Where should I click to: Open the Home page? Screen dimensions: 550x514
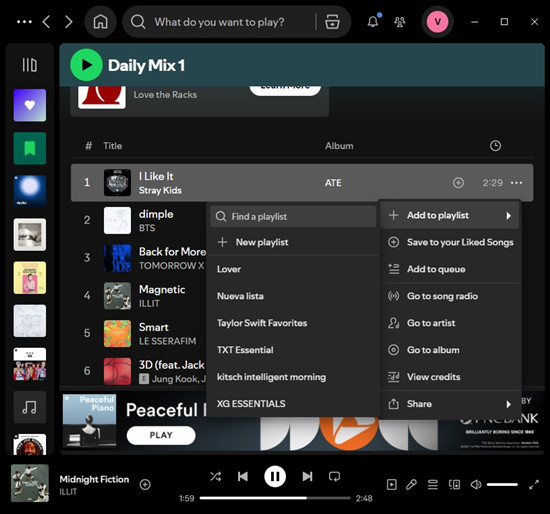(100, 22)
